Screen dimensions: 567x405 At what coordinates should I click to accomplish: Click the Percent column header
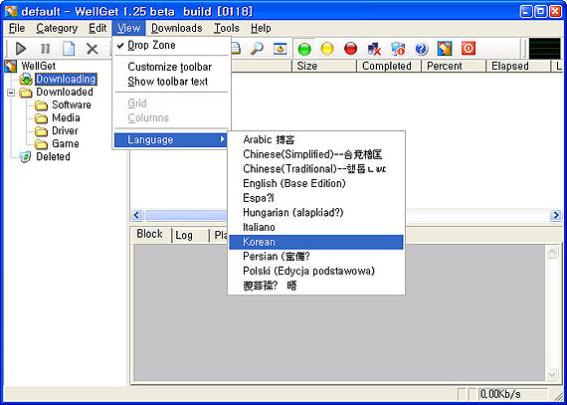[454, 66]
